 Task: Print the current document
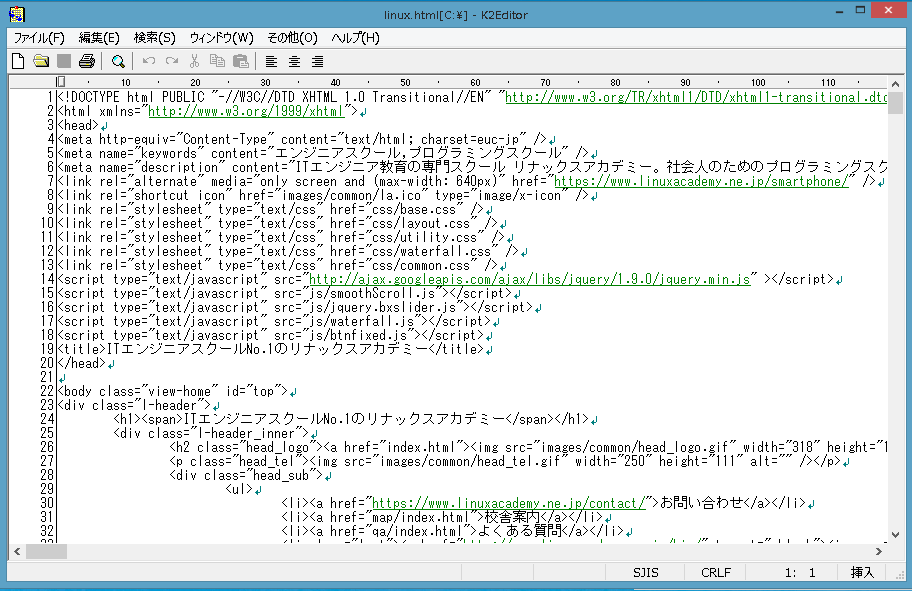[x=85, y=60]
